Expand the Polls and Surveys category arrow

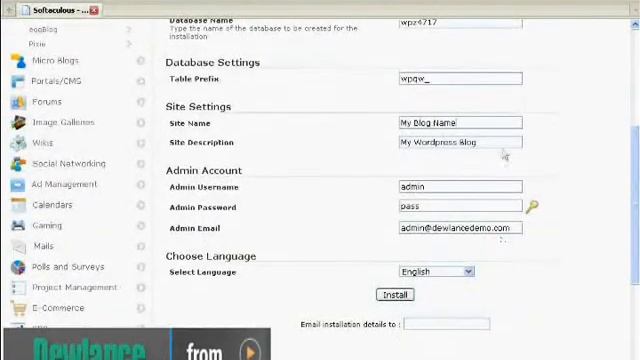coord(141,267)
